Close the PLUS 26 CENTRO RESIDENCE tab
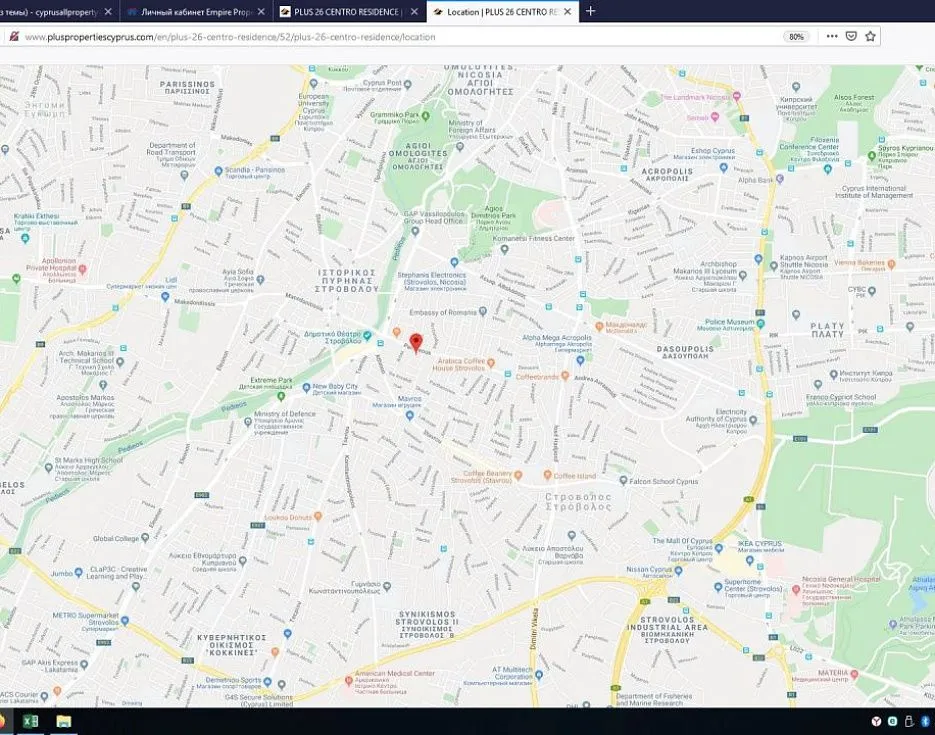Screen dimensions: 935x735 pyautogui.click(x=414, y=11)
